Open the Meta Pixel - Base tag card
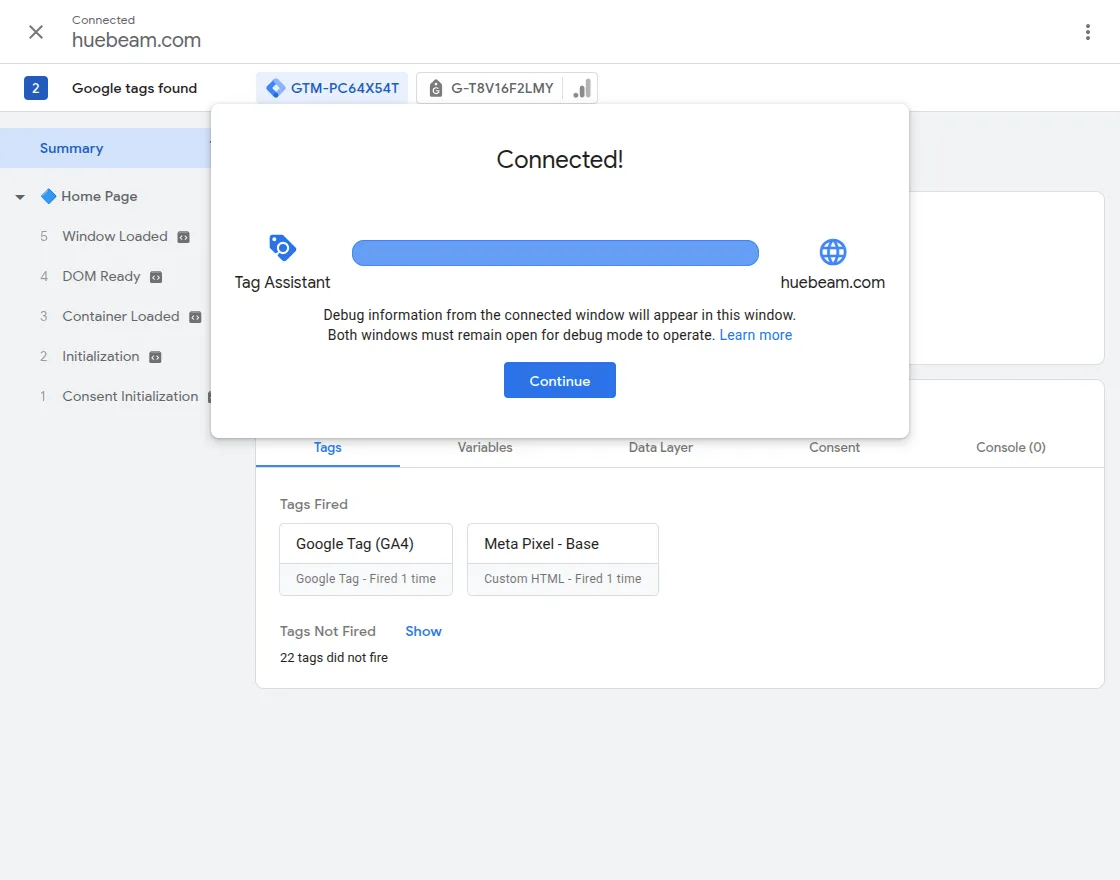This screenshot has width=1120, height=880. click(x=563, y=559)
